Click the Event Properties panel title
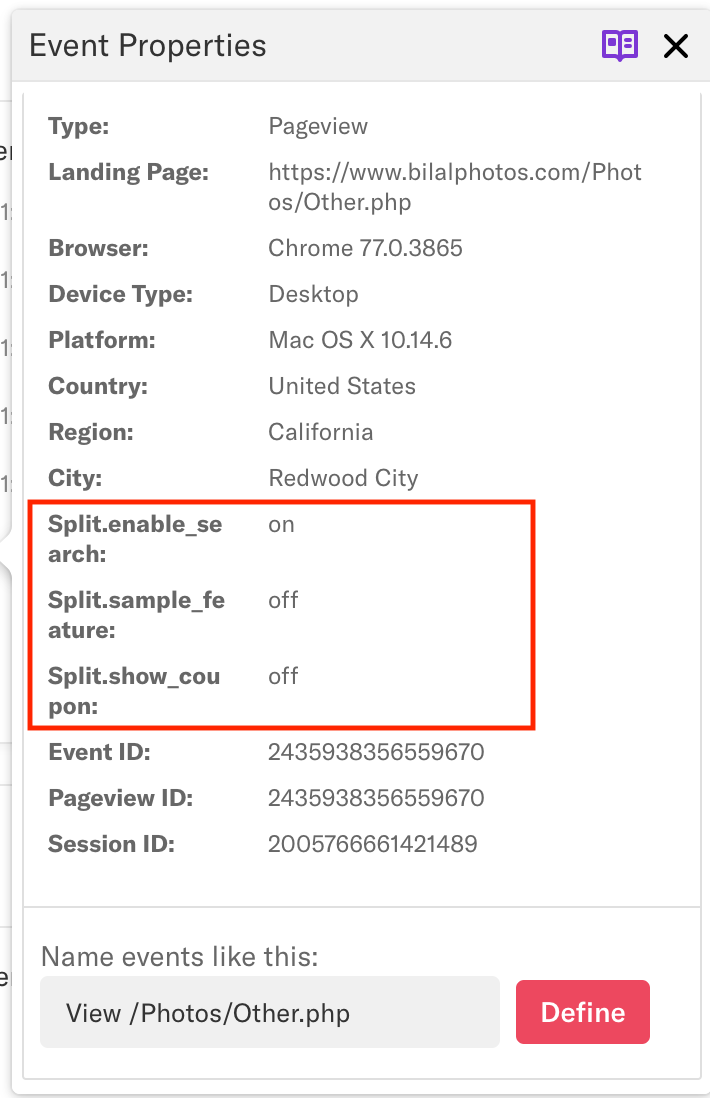The height and width of the screenshot is (1098, 710). point(148,45)
